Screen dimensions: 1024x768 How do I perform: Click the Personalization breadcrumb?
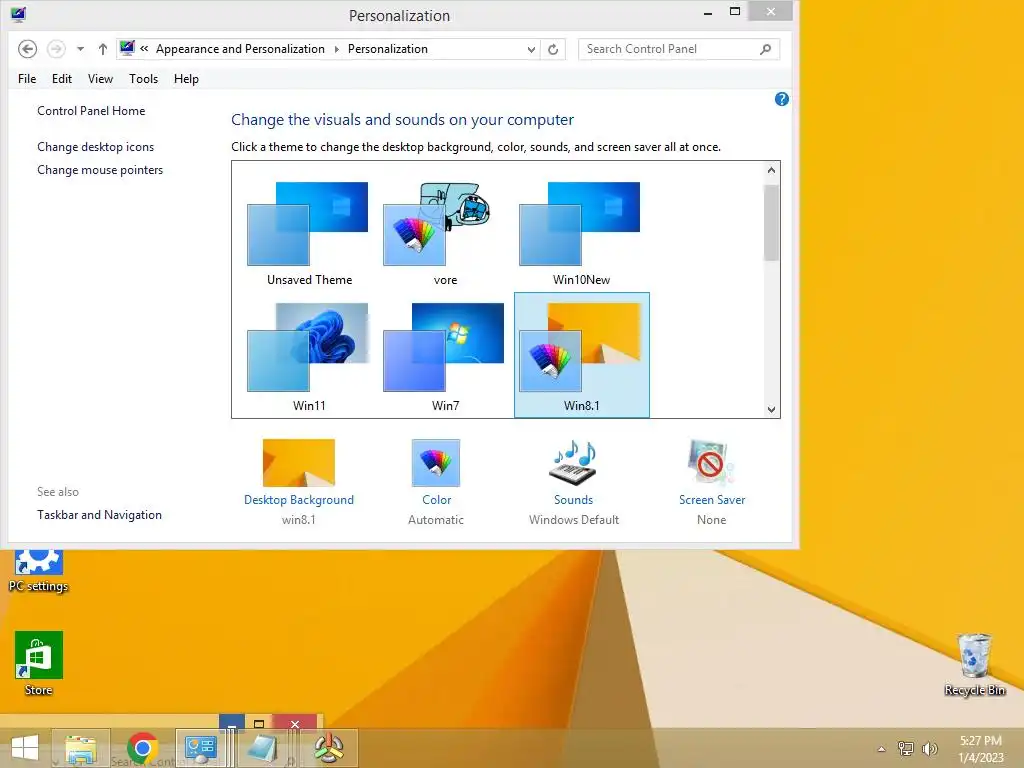387,49
